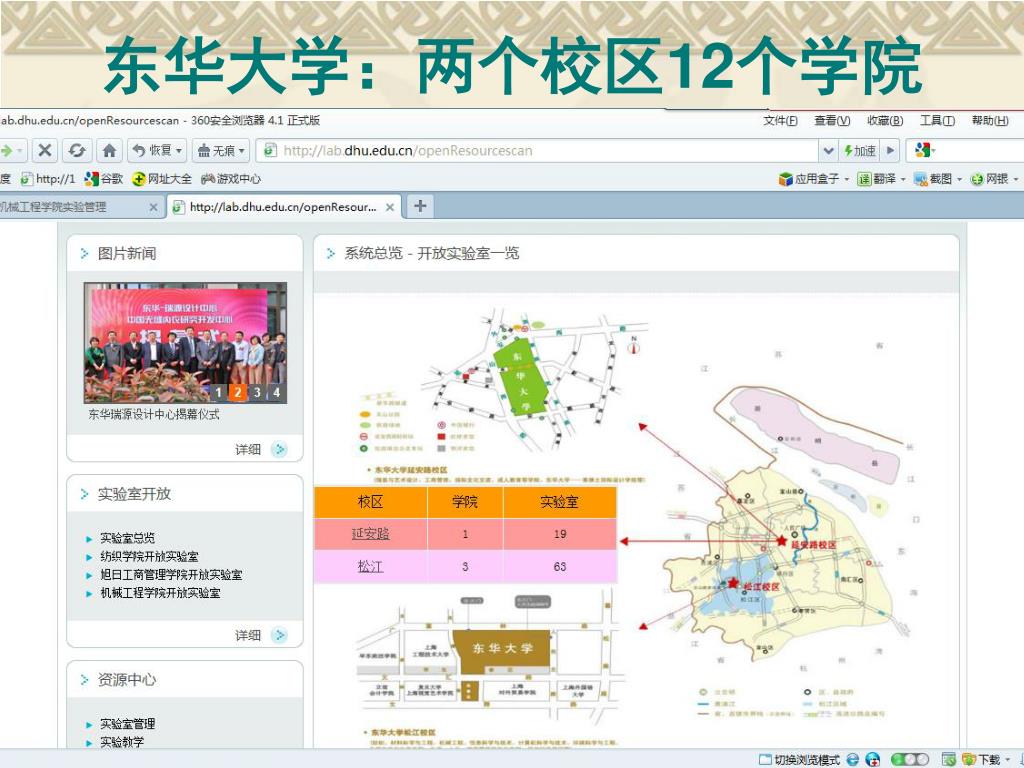Open the 恢复 dropdown arrow
This screenshot has width=1024, height=768.
(x=179, y=151)
